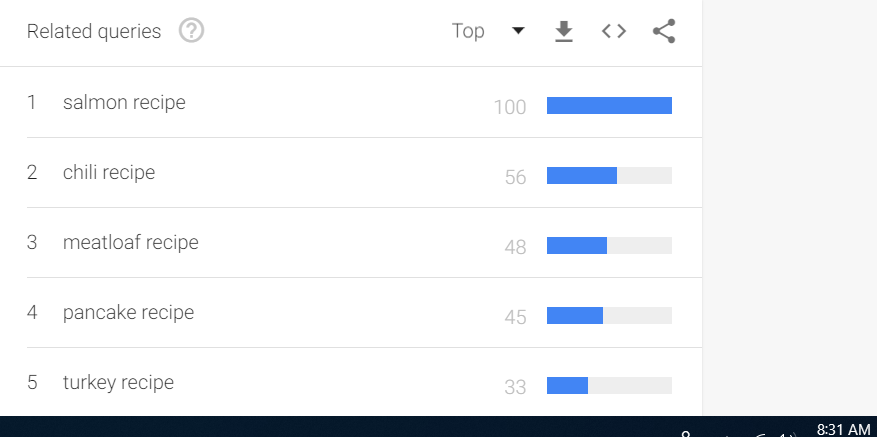Open the taskbar clock showing 8:31 AM

click(x=843, y=430)
